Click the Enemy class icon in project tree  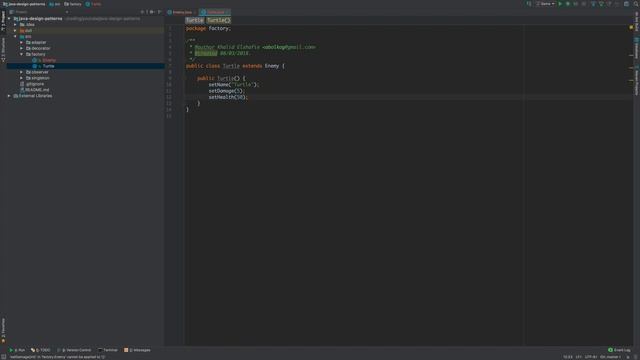pyautogui.click(x=35, y=60)
